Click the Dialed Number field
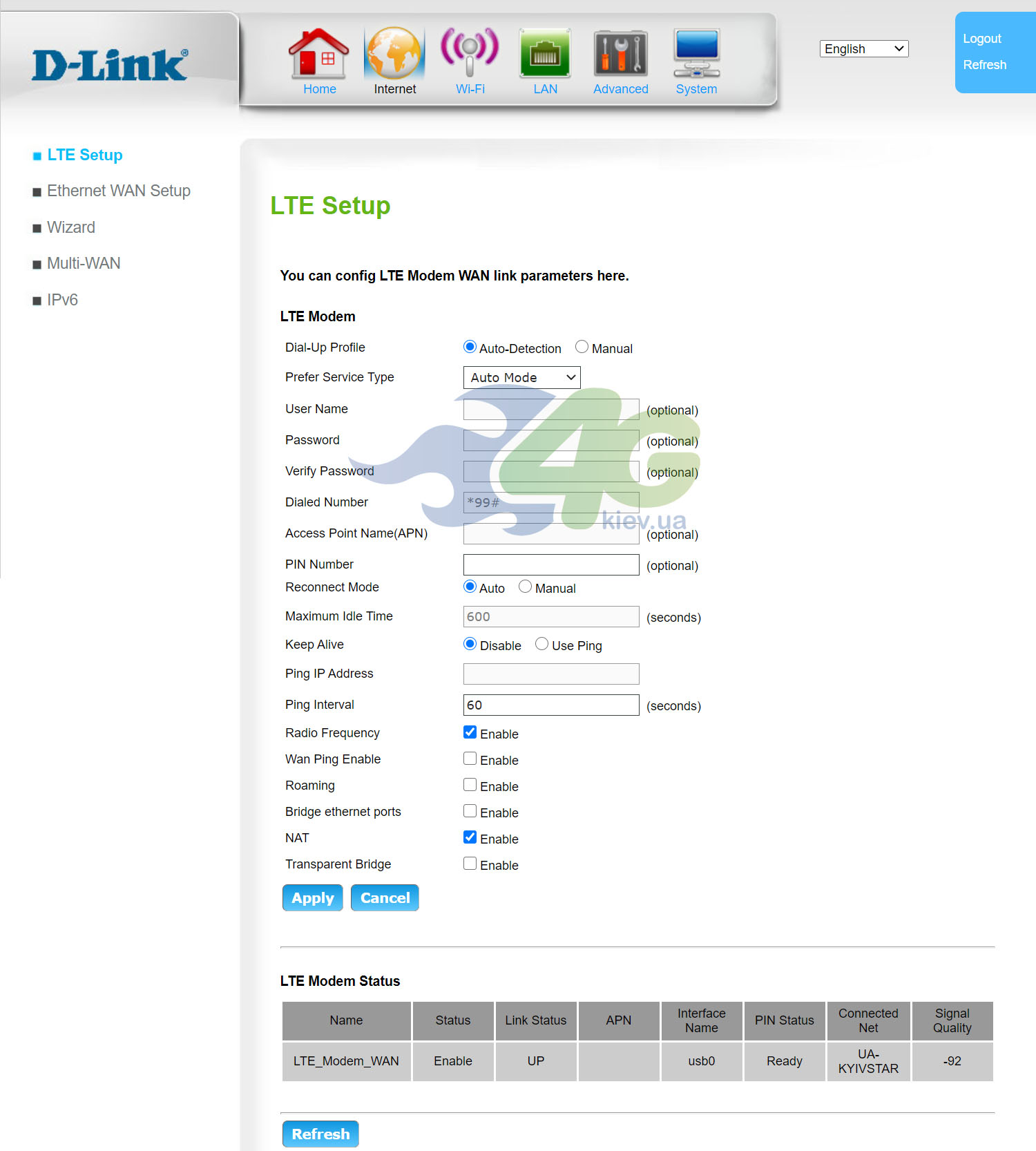1036x1151 pixels. pos(551,502)
